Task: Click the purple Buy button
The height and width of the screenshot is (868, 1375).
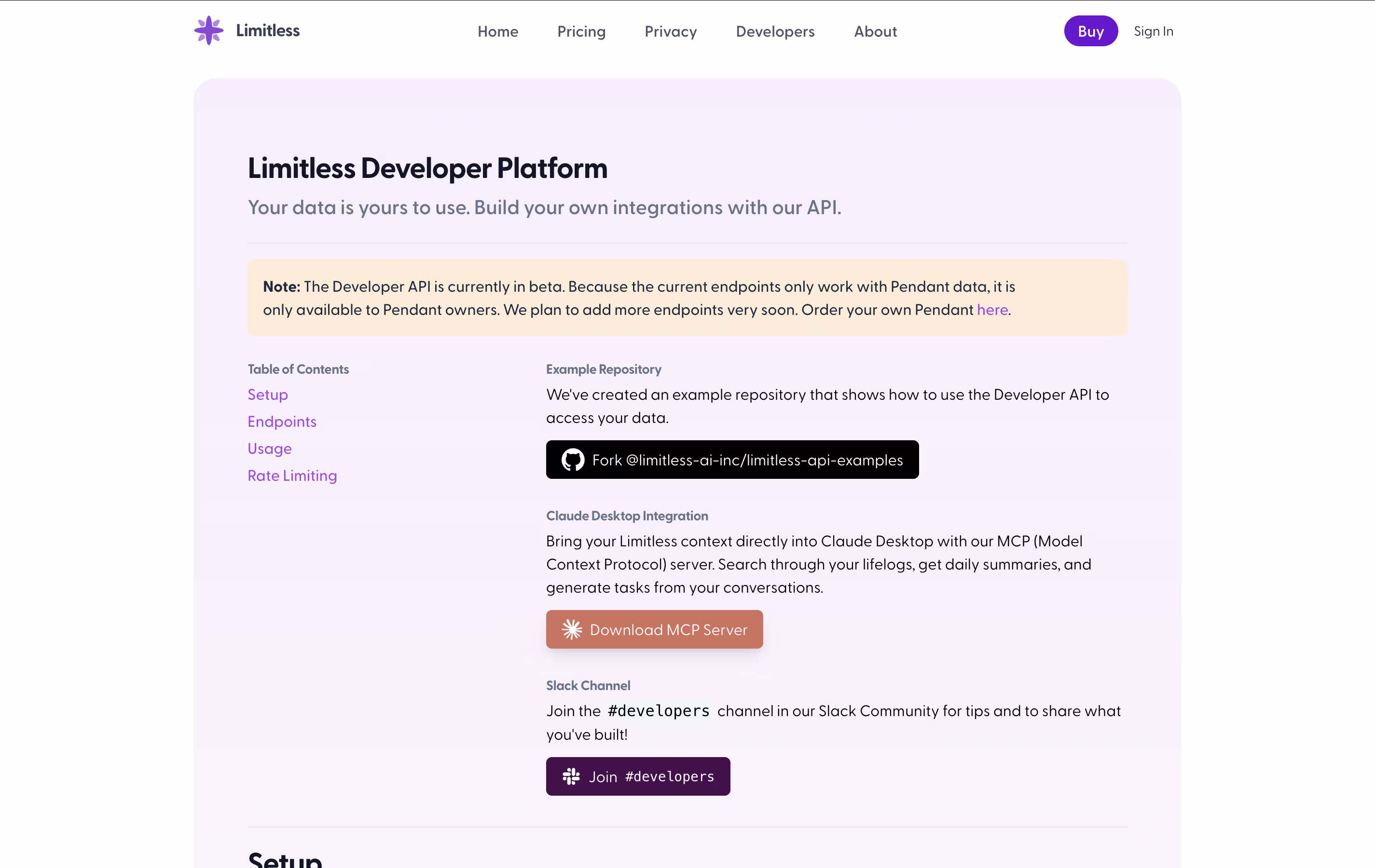Action: coord(1091,31)
